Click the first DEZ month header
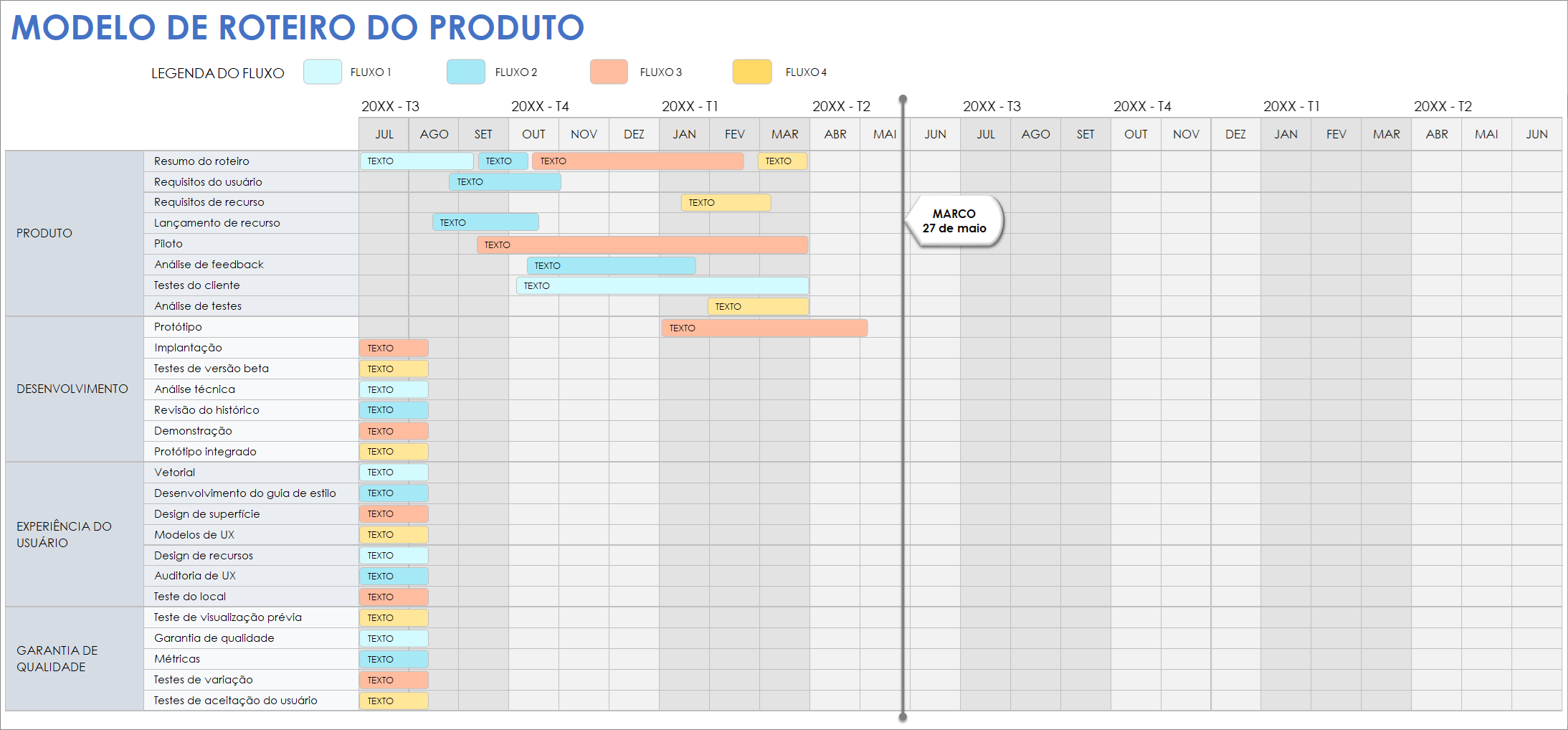This screenshot has width=1568, height=730. click(634, 134)
